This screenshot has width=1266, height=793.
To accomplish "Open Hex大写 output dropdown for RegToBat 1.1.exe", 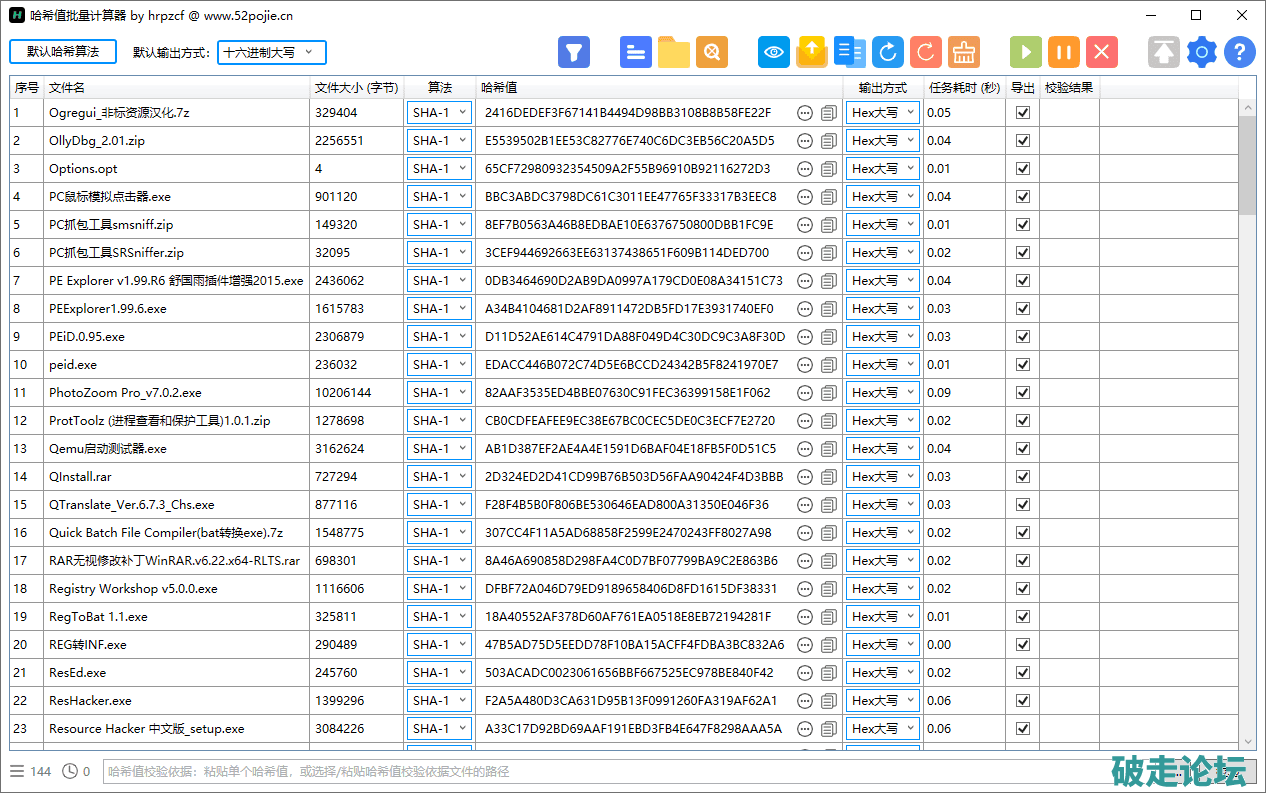I will 882,617.
